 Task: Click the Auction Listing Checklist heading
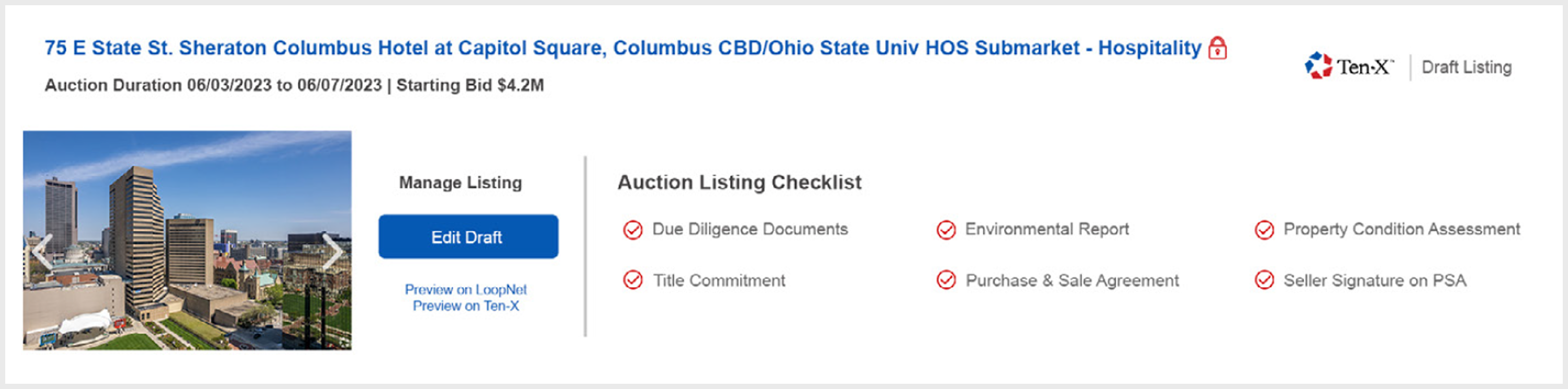[x=740, y=182]
